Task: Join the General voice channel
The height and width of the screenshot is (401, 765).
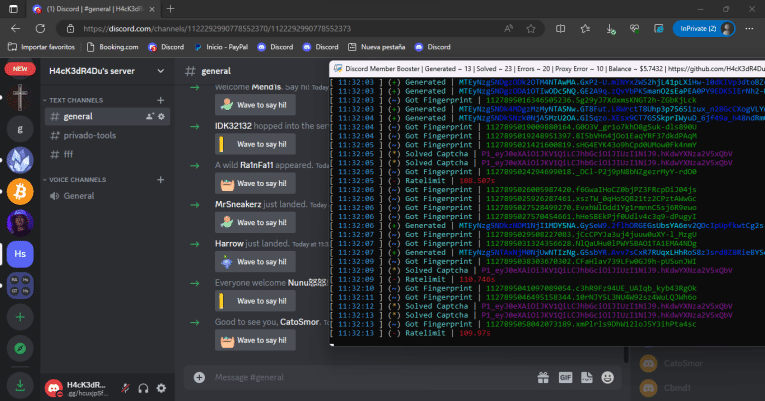Action: click(78, 196)
